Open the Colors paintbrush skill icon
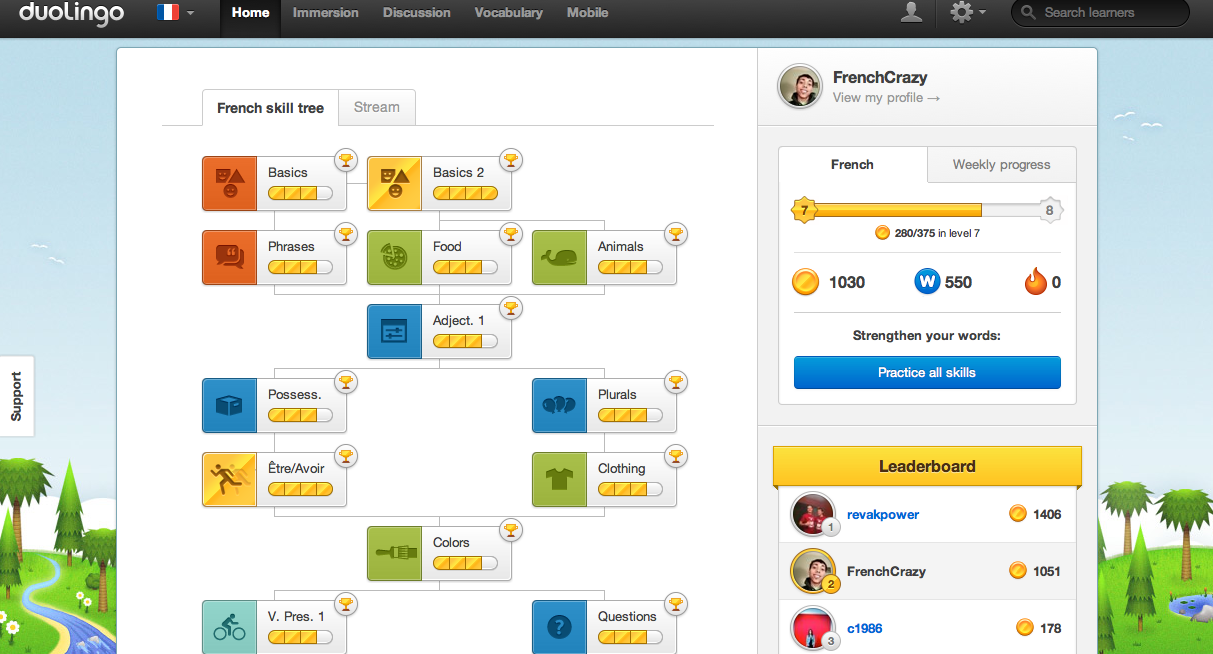Viewport: 1213px width, 654px height. click(x=394, y=553)
